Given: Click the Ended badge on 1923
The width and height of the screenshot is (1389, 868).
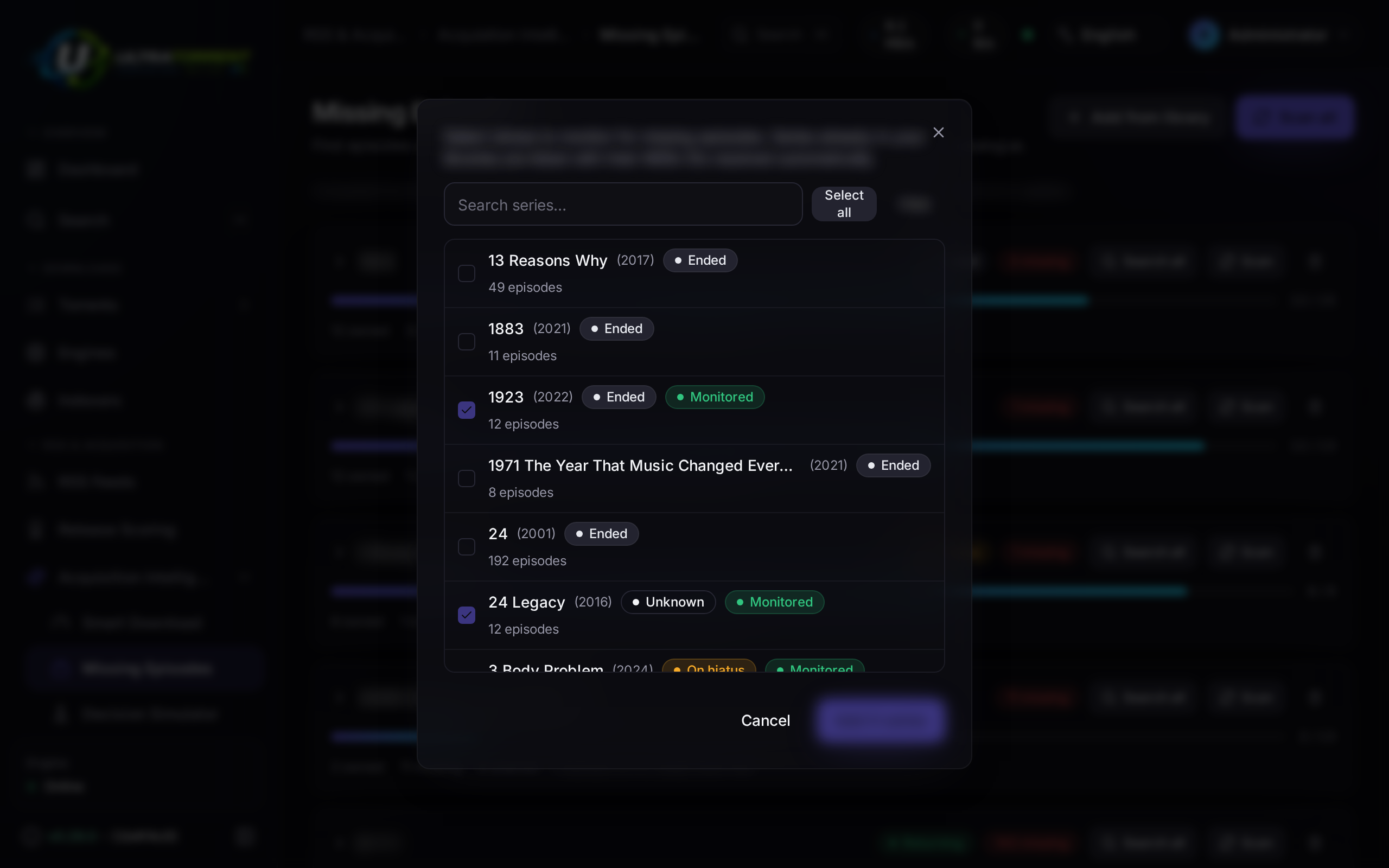Looking at the screenshot, I should (619, 397).
